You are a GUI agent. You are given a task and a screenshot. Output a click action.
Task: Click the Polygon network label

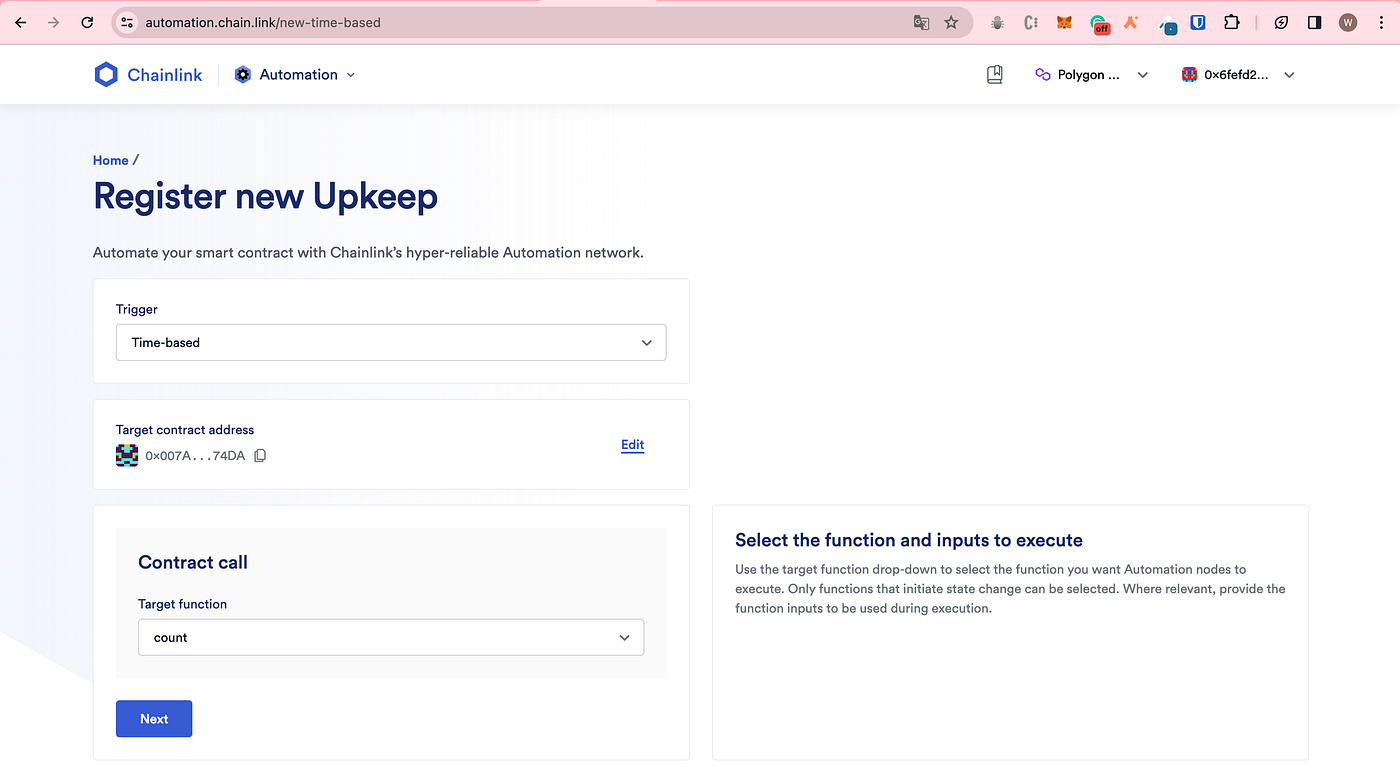point(1089,75)
